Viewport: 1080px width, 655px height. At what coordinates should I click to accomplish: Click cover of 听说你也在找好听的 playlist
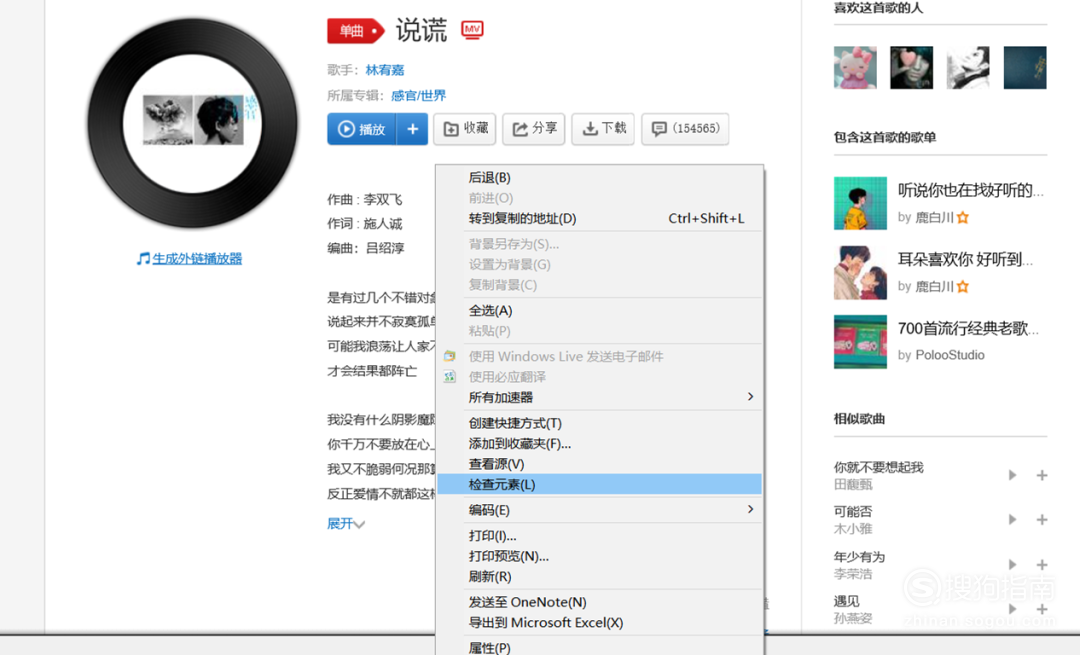point(860,203)
